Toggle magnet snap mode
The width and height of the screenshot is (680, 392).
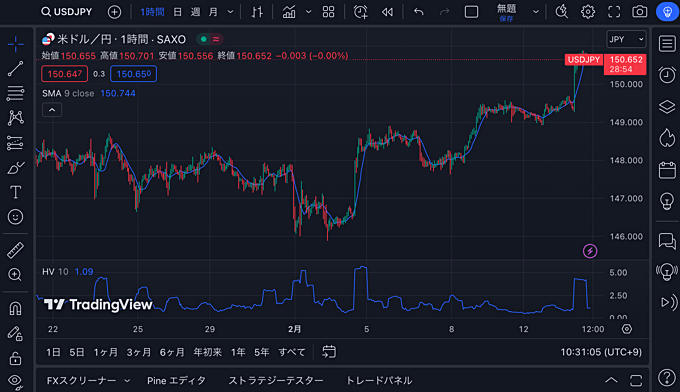(16, 308)
